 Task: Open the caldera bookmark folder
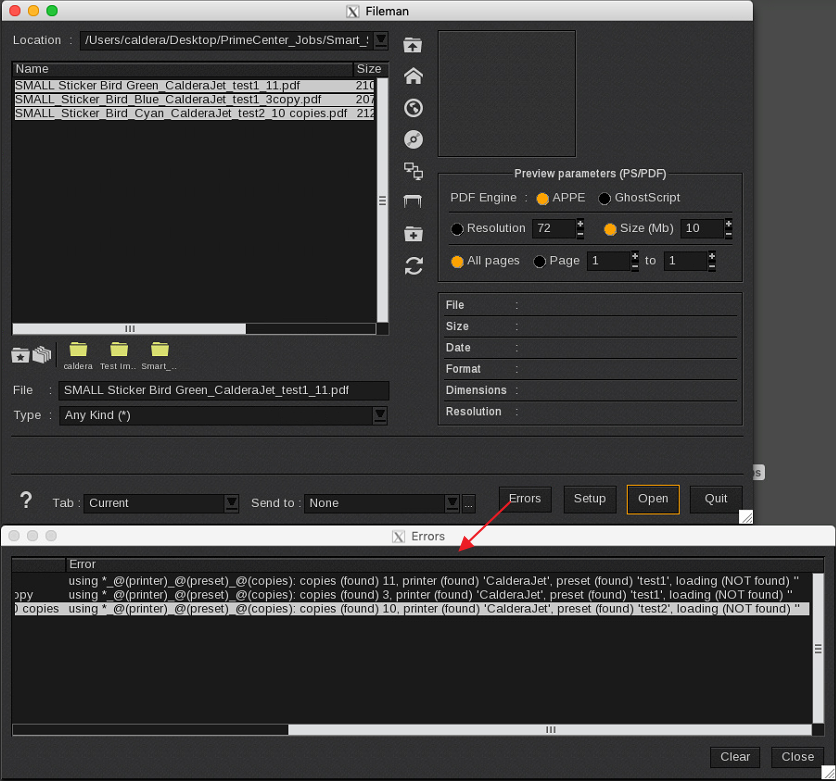tap(78, 352)
